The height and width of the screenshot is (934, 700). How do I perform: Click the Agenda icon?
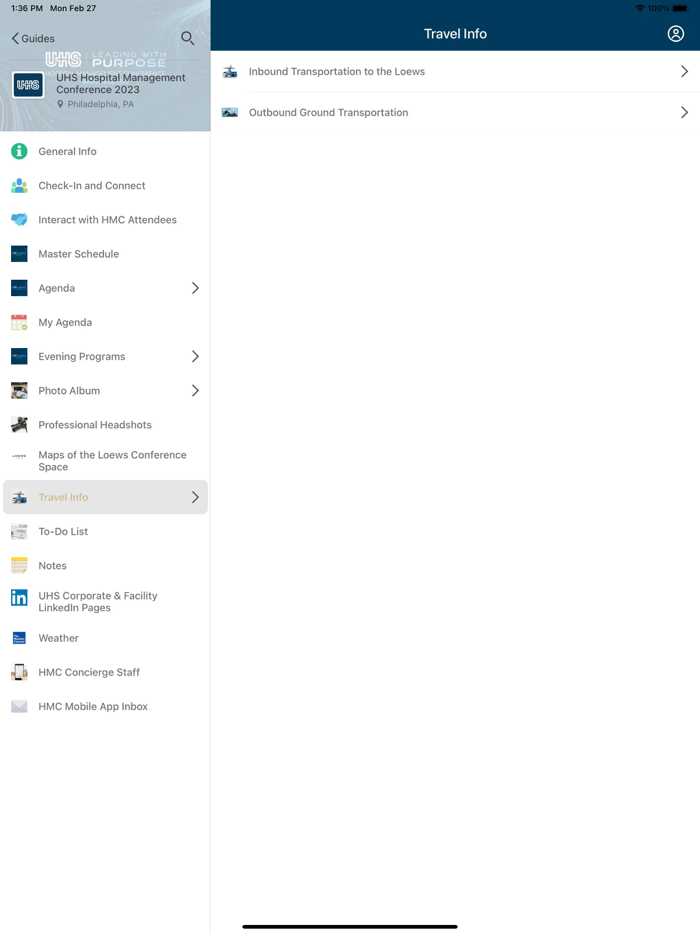click(x=19, y=288)
